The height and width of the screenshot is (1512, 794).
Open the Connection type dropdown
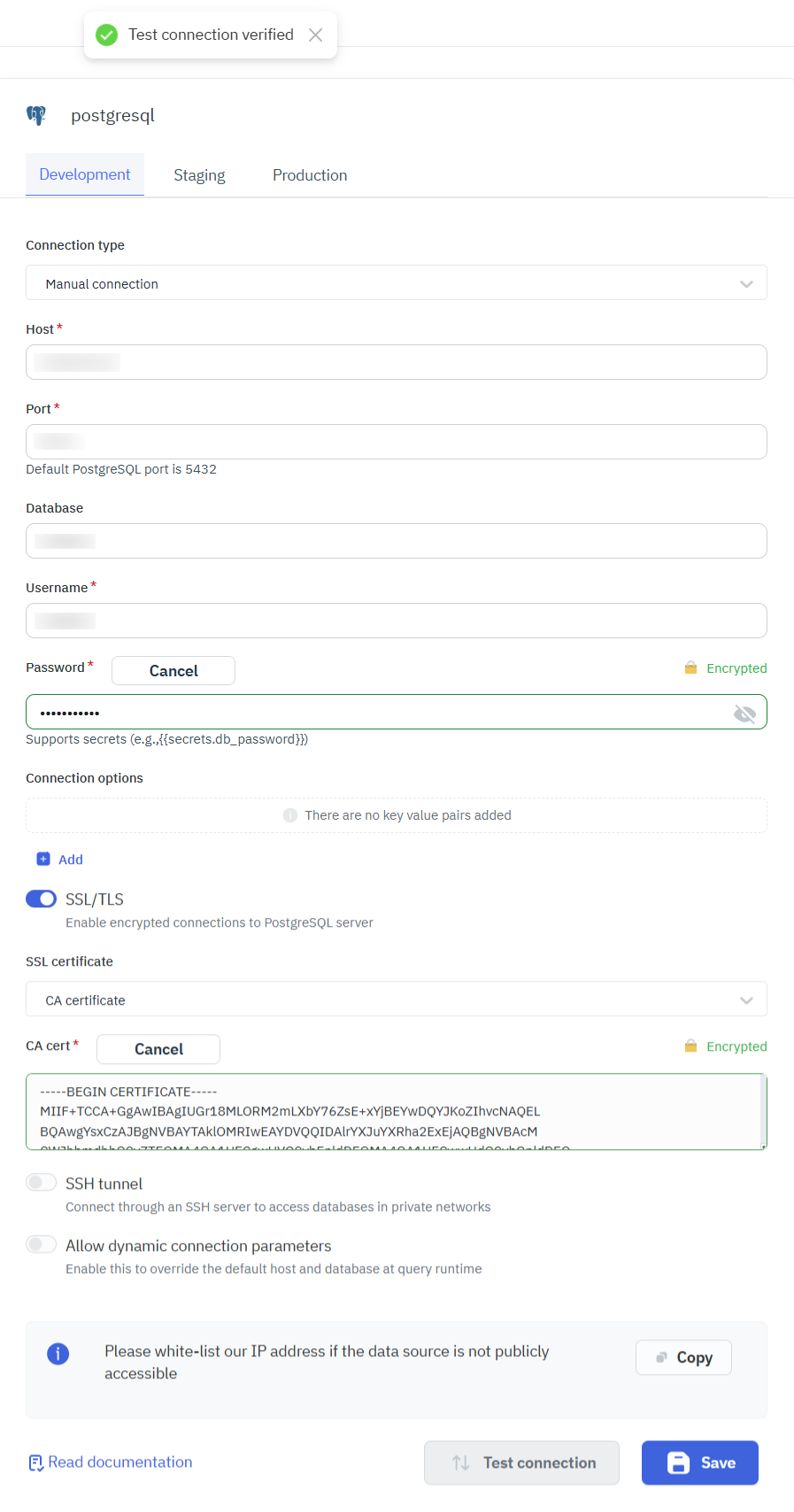(396, 283)
